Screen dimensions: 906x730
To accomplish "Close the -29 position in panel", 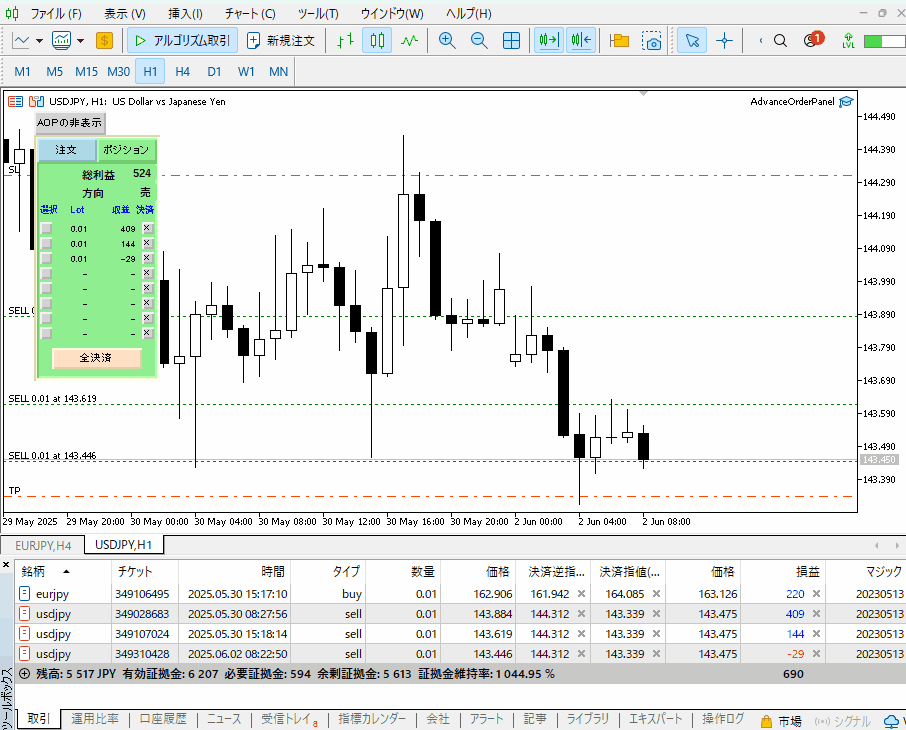I will [147, 258].
